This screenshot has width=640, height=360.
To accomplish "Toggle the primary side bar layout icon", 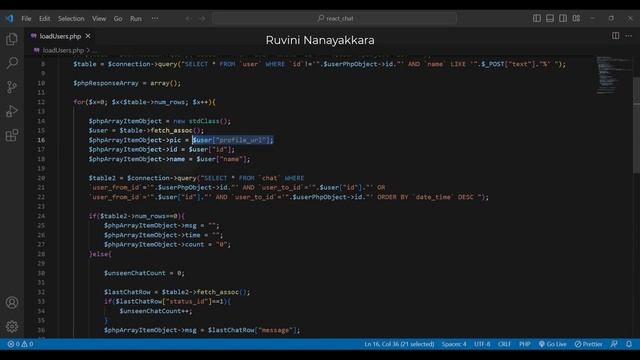I will pyautogui.click(x=537, y=18).
